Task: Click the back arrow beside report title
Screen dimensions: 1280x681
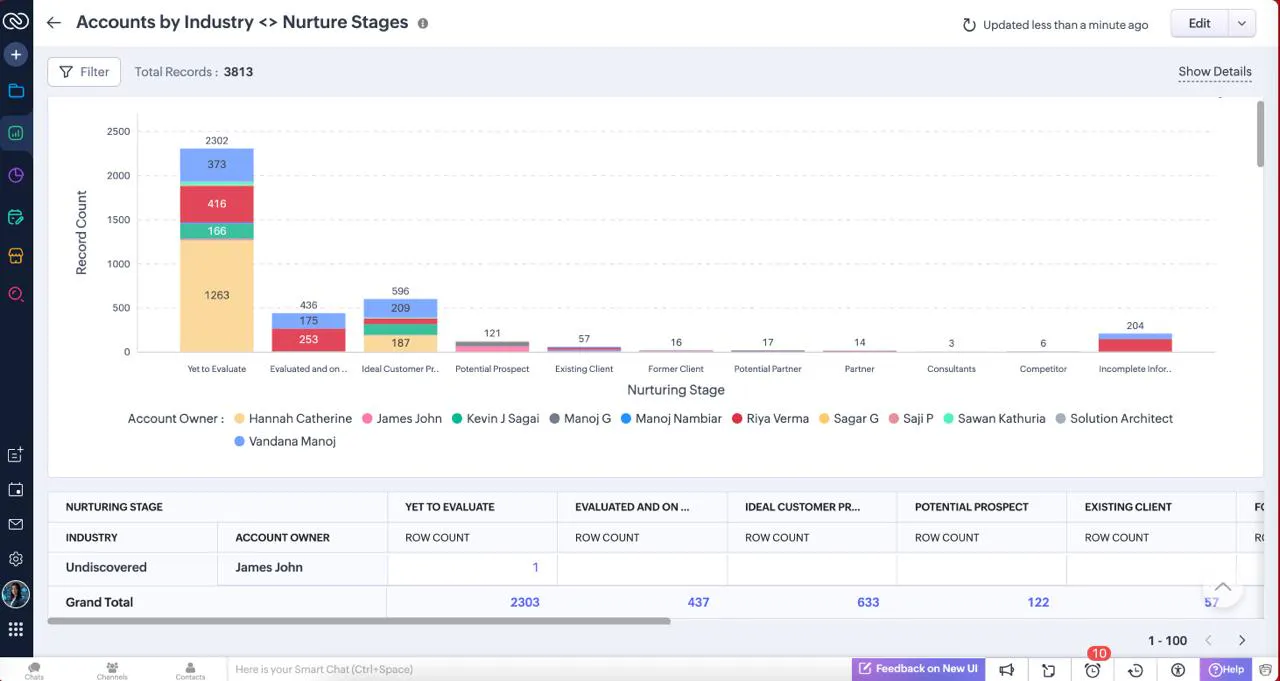Action: click(54, 23)
